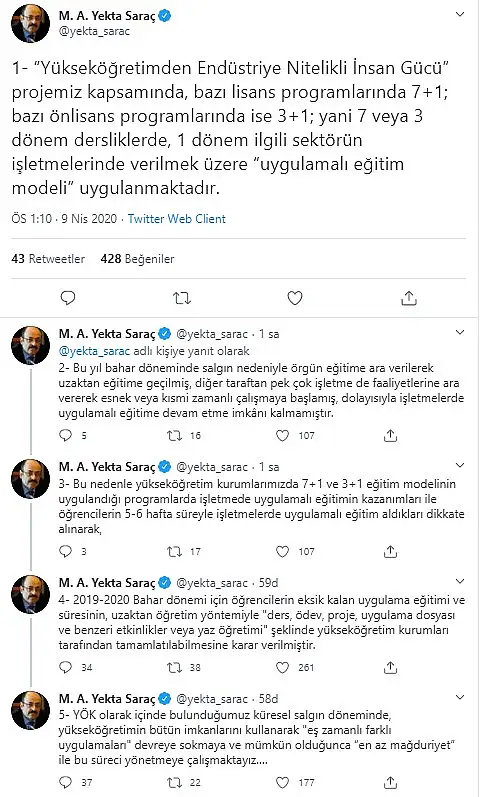Open the dropdown chevron on tweet 4
This screenshot has height=797, width=480.
[x=460, y=581]
